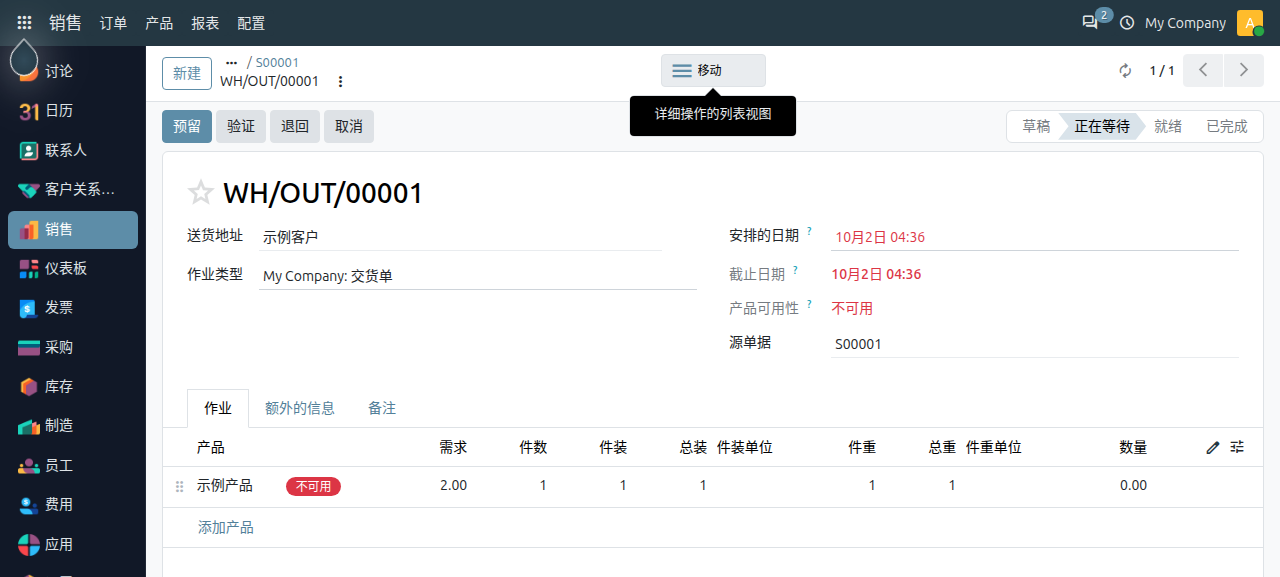
Task: Open the 报表 reporting menu
Action: (205, 23)
